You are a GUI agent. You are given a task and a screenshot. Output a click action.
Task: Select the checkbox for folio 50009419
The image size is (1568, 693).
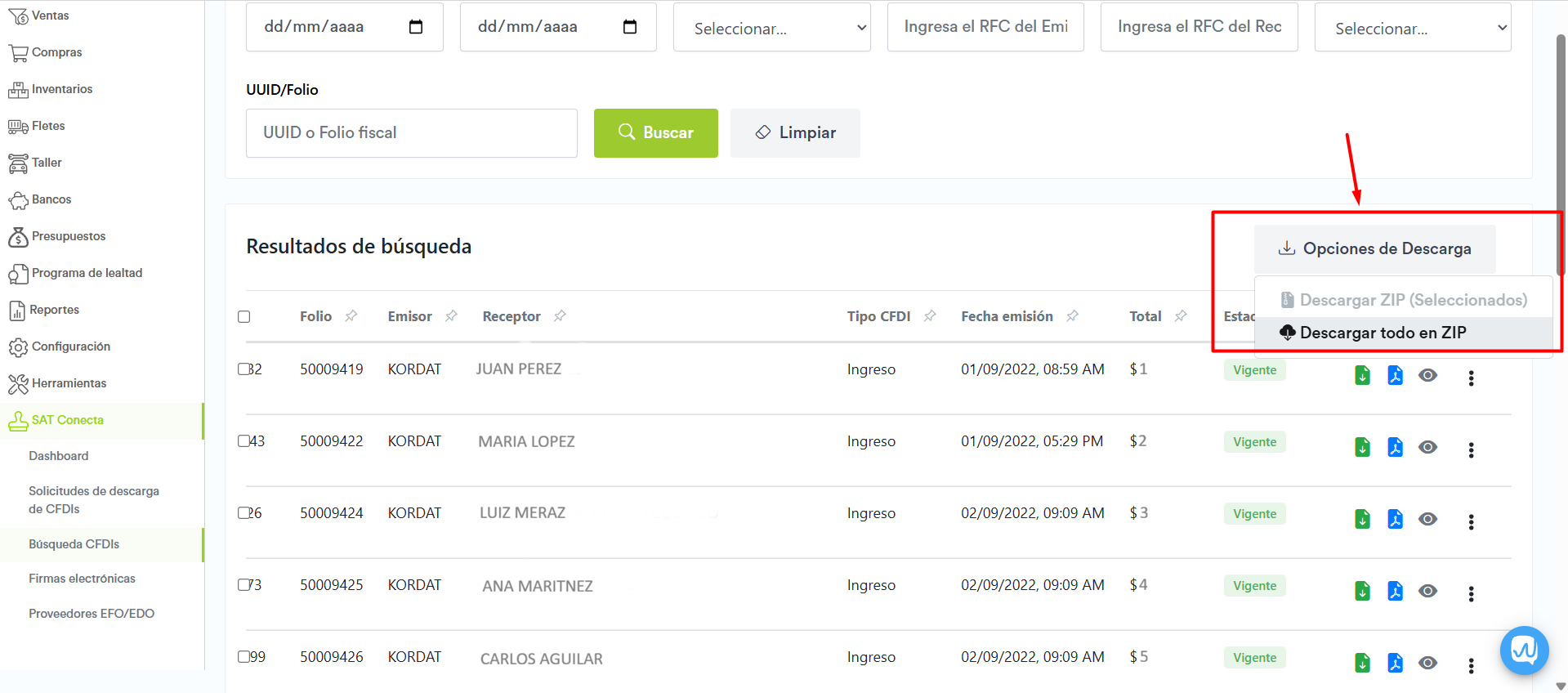[243, 369]
